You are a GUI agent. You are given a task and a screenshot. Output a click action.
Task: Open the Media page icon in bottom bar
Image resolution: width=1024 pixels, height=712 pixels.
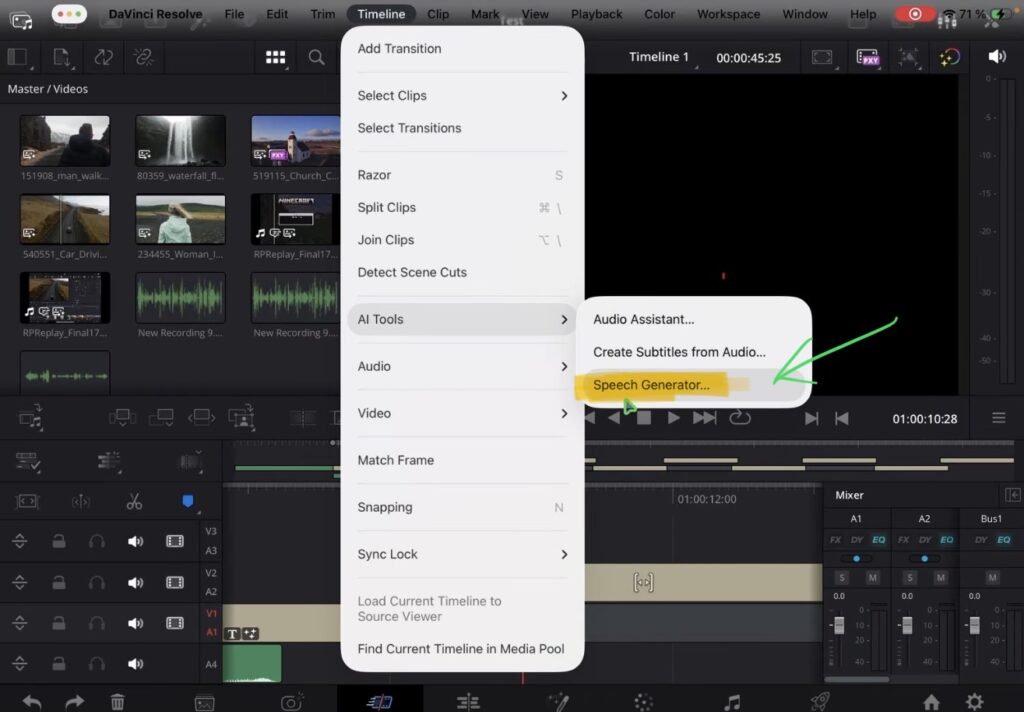tap(204, 703)
